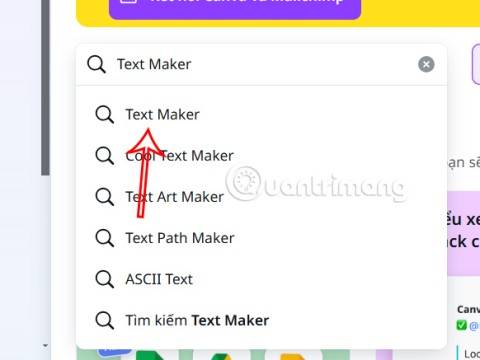Click the purple Canva Mailchimp banner button
Viewport: 480px width, 360px height.
(235, 8)
